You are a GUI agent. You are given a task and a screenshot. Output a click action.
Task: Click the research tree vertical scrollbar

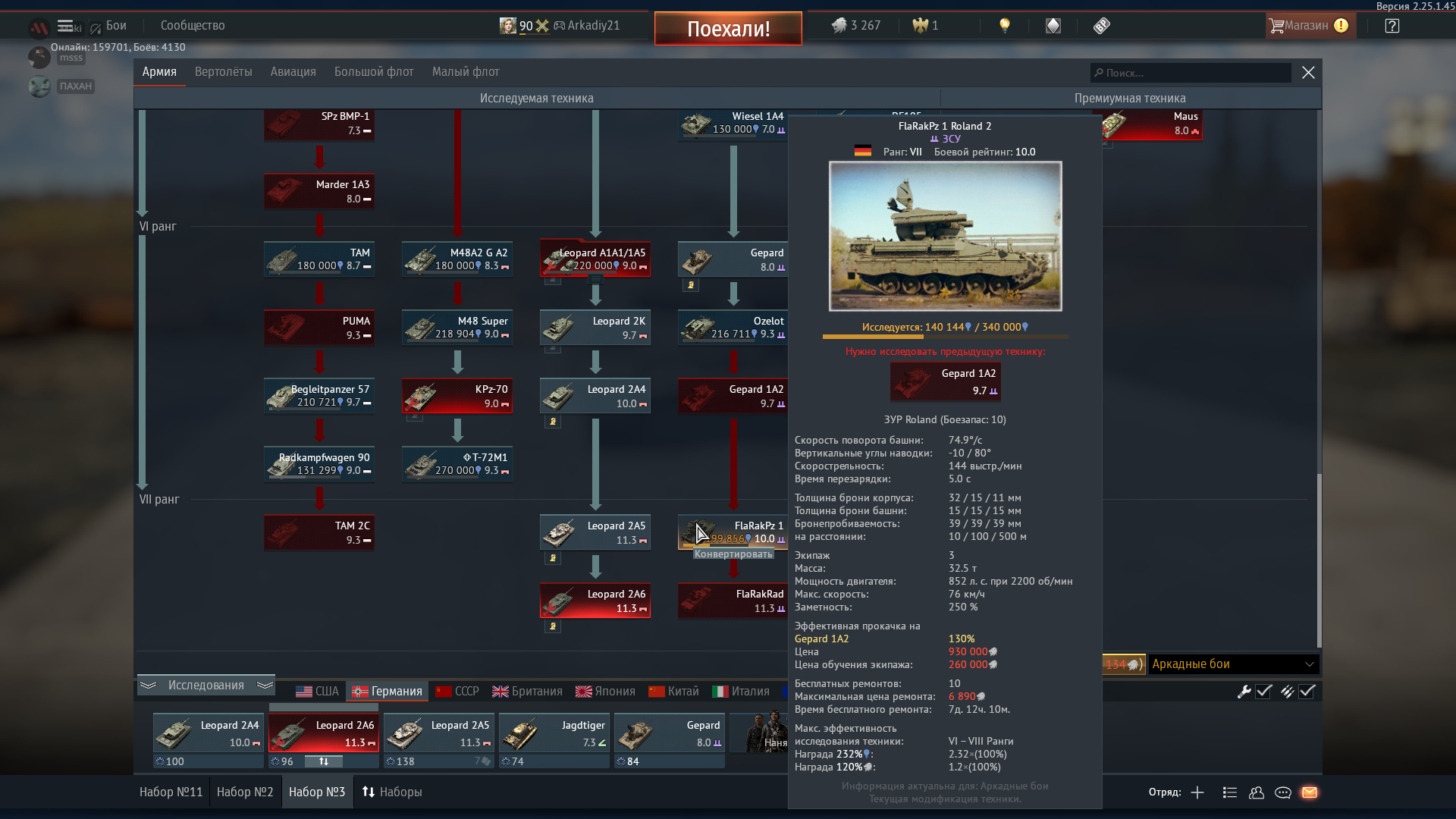[x=1319, y=561]
